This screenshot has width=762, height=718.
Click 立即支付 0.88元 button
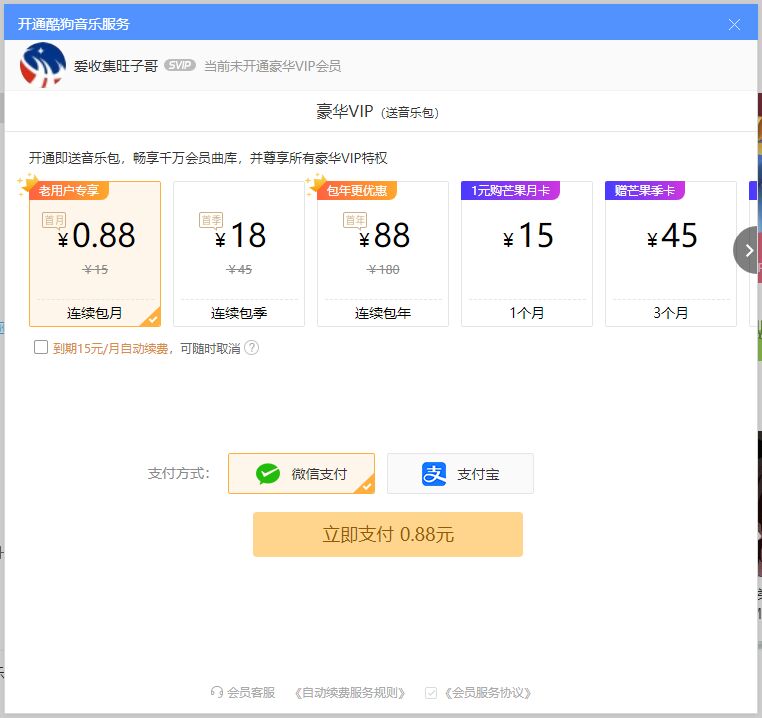click(388, 534)
